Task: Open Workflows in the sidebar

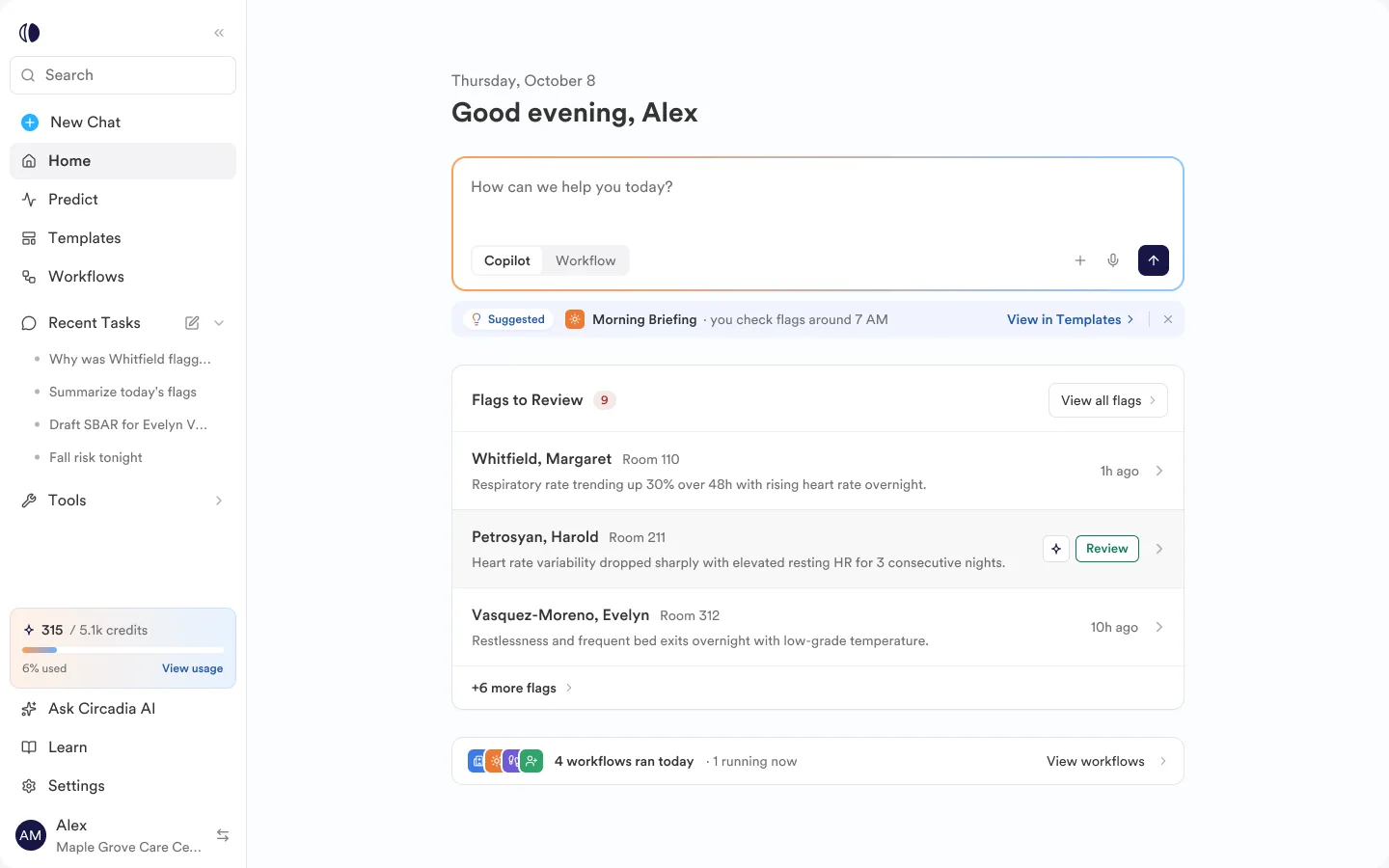Action: coord(123,277)
